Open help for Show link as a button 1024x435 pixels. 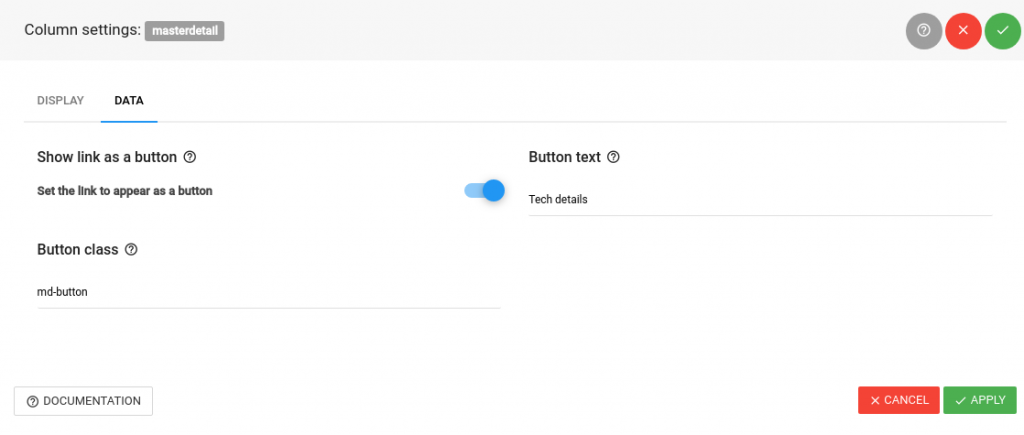pyautogui.click(x=190, y=157)
